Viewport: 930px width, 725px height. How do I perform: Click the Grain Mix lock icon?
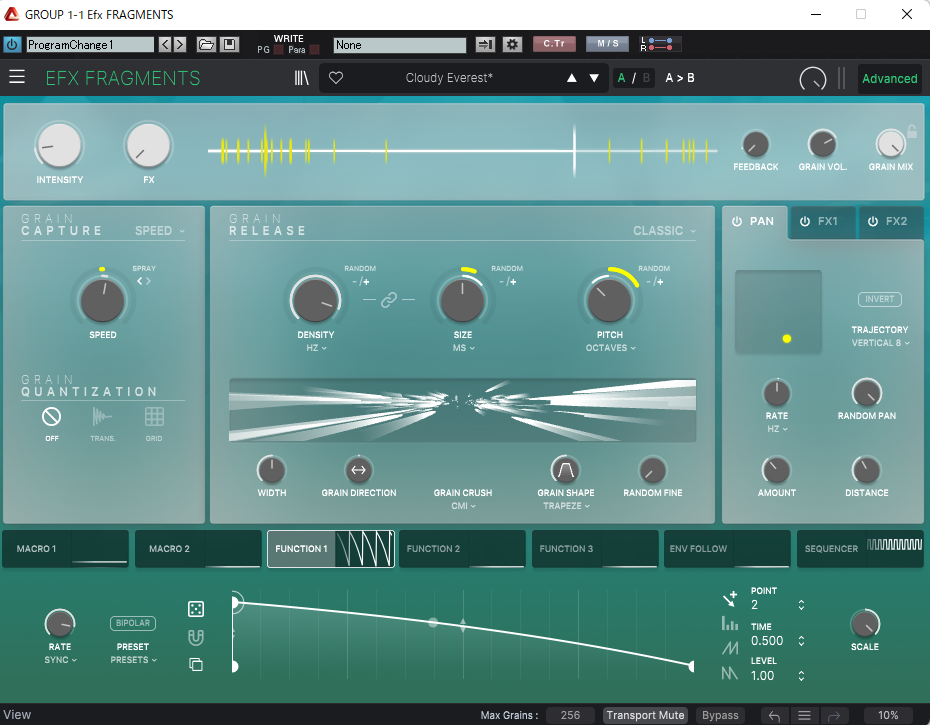click(x=912, y=131)
